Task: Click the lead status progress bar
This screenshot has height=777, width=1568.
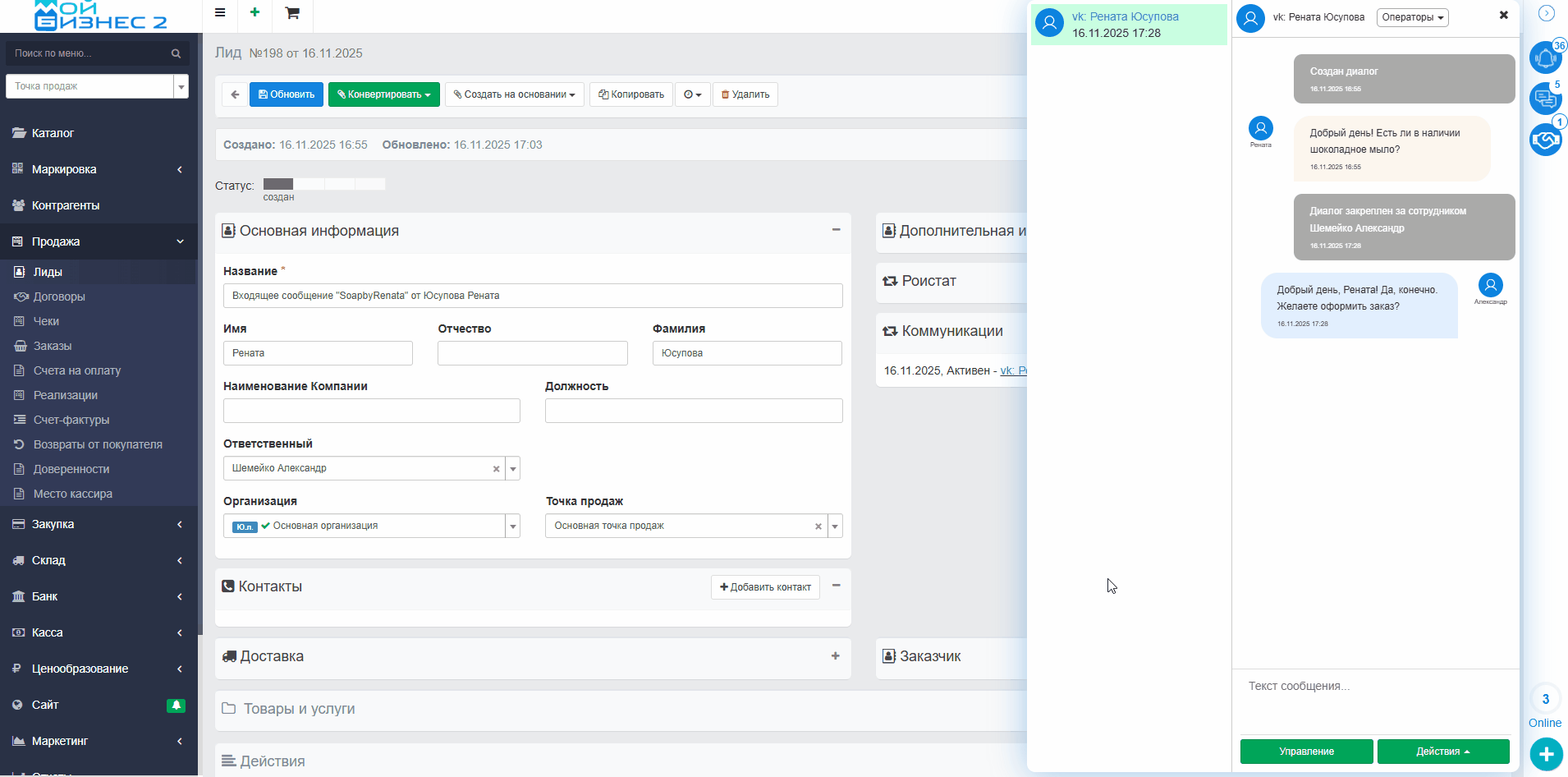Action: tap(324, 184)
